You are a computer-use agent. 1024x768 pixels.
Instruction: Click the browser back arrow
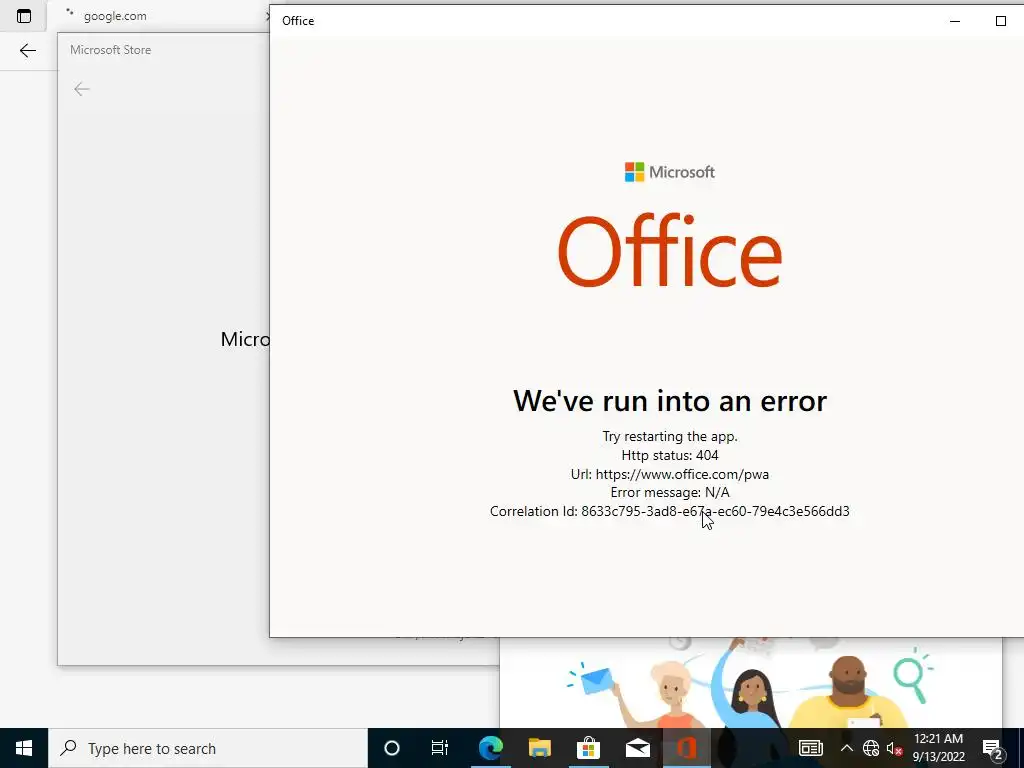point(27,50)
